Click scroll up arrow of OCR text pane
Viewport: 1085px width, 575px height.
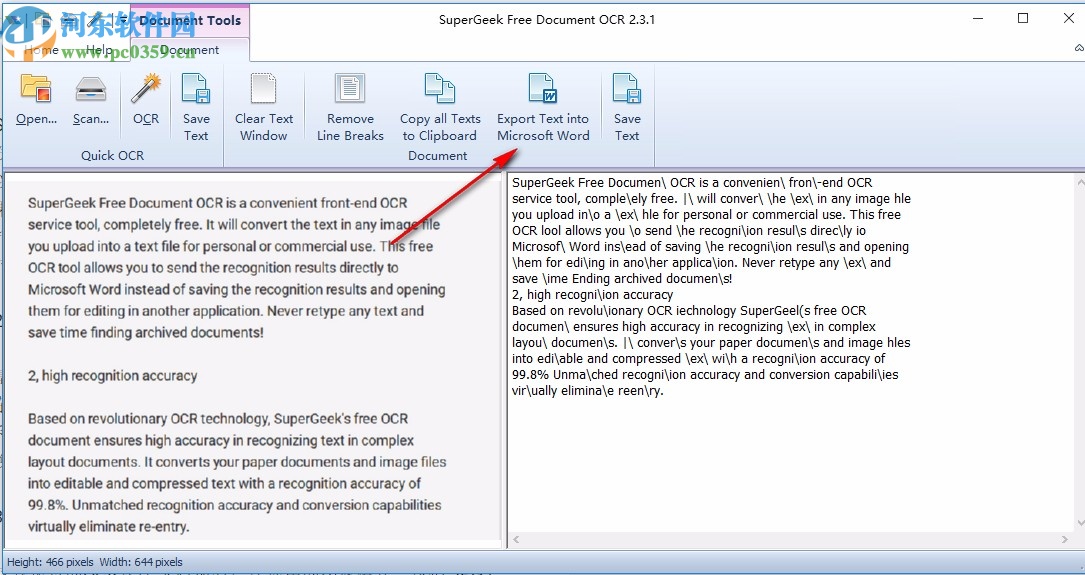coord(1079,182)
